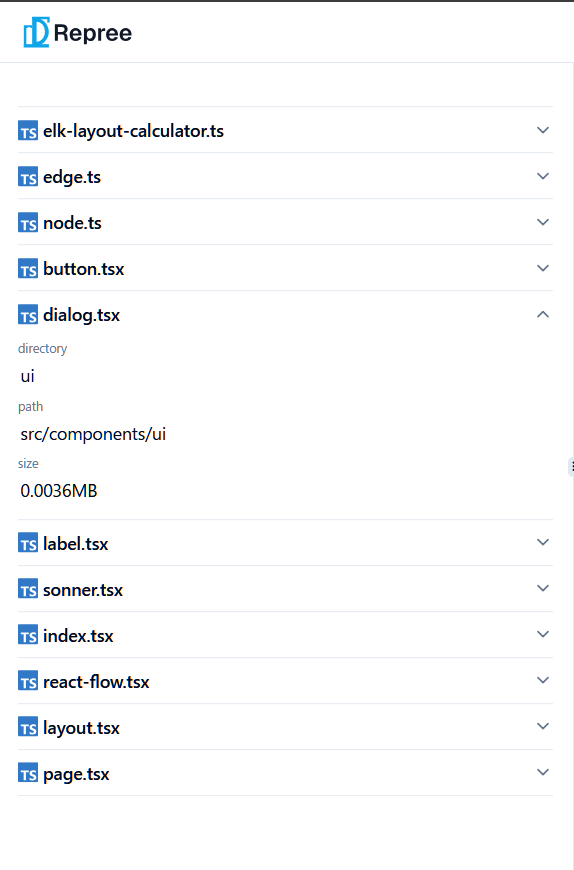Image resolution: width=574 pixels, height=870 pixels.
Task: Click the Repree logo icon
Action: 36,32
